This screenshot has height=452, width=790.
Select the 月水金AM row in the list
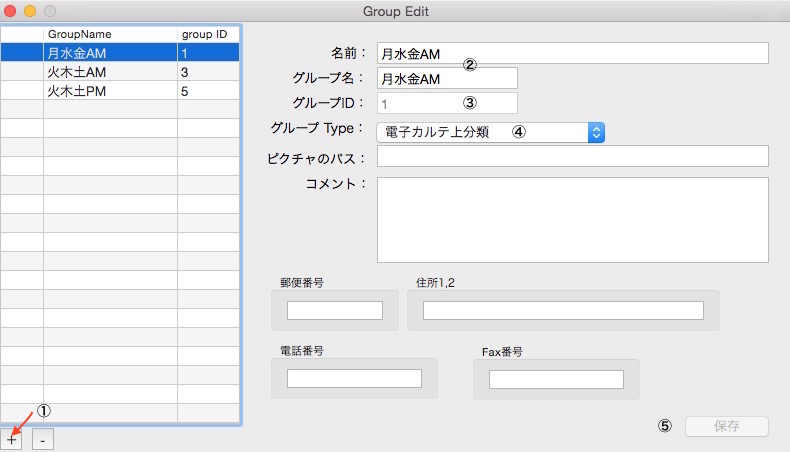(x=110, y=53)
